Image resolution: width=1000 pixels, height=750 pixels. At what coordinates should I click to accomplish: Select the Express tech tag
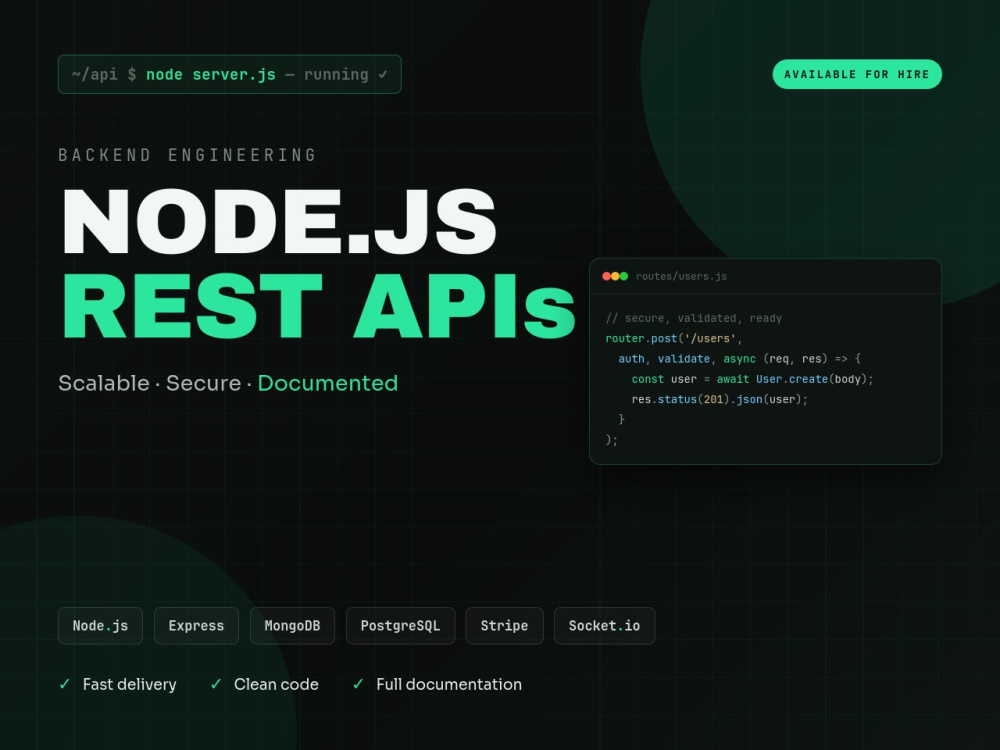(196, 626)
